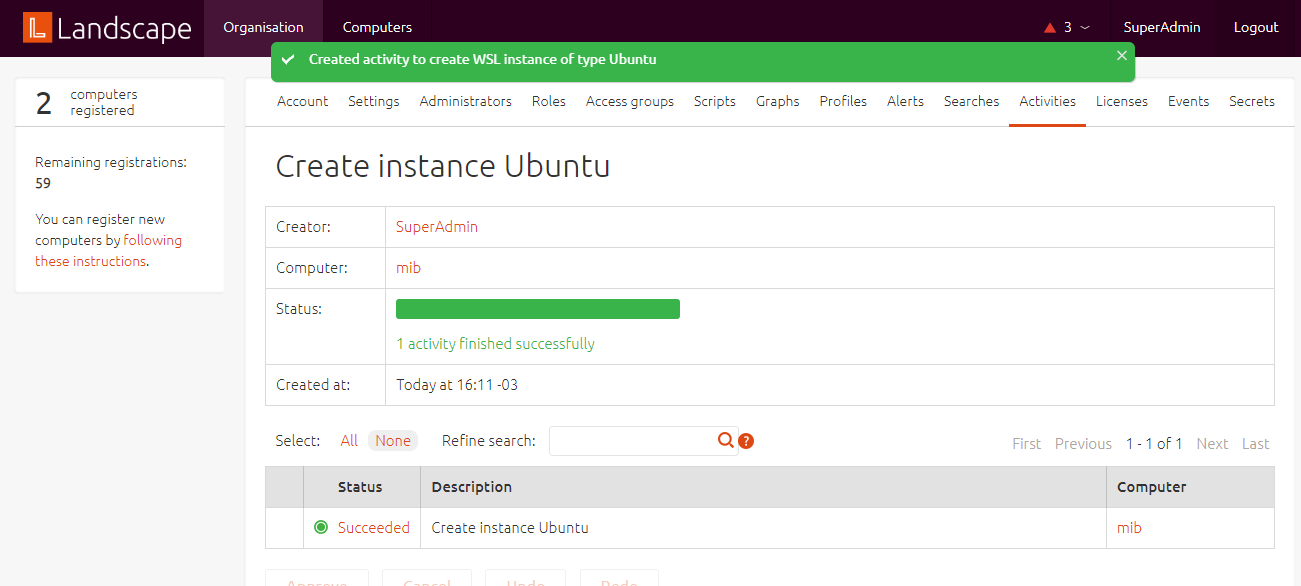This screenshot has height=586, width=1301.
Task: Choose None in the Select options
Action: point(393,441)
